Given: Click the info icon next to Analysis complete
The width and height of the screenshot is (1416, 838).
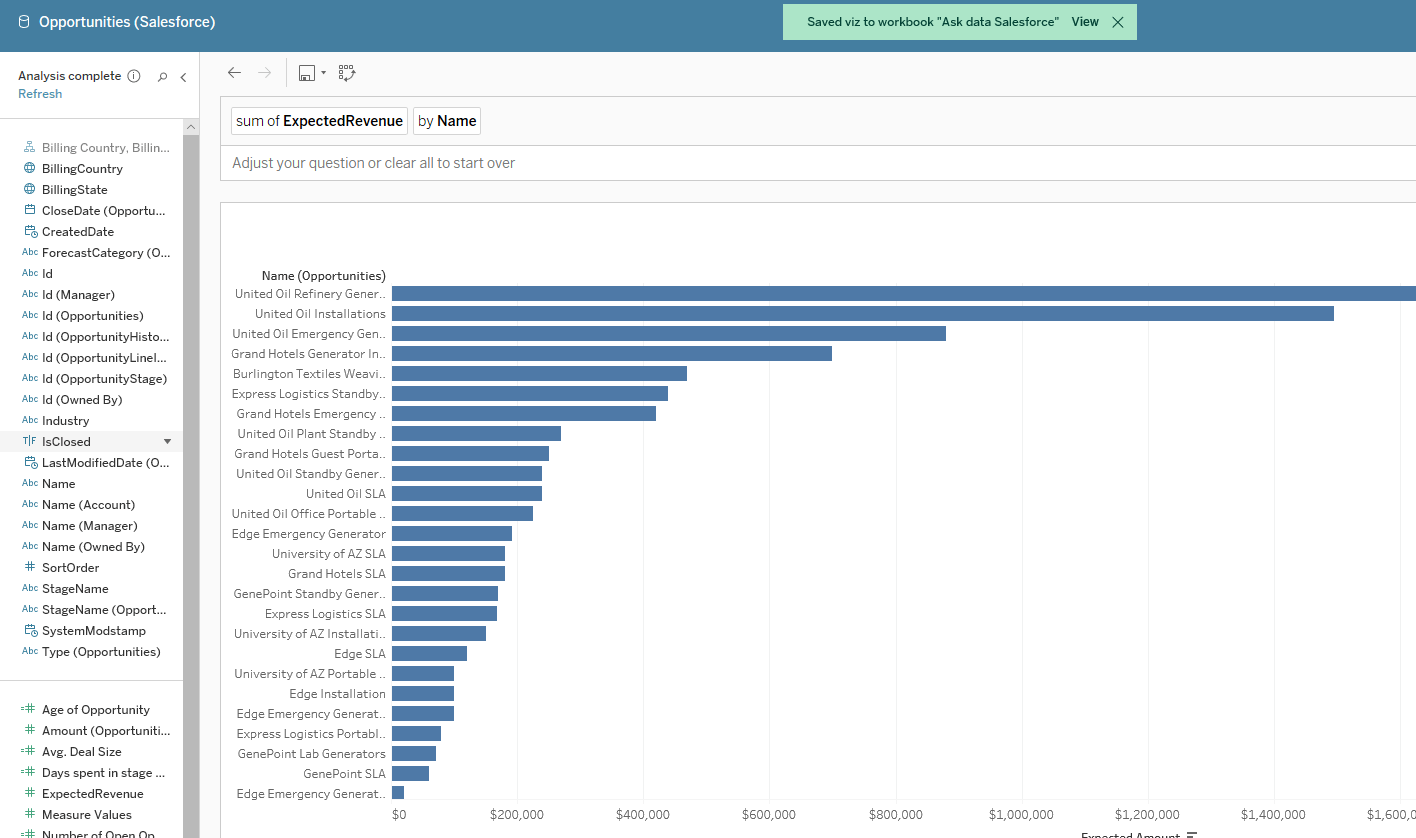Looking at the screenshot, I should pos(134,75).
